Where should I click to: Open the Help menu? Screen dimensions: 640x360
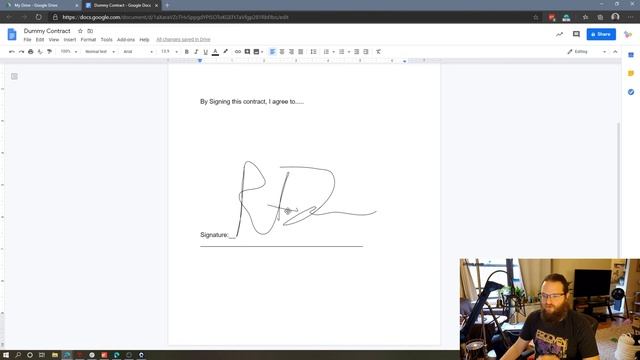(144, 40)
